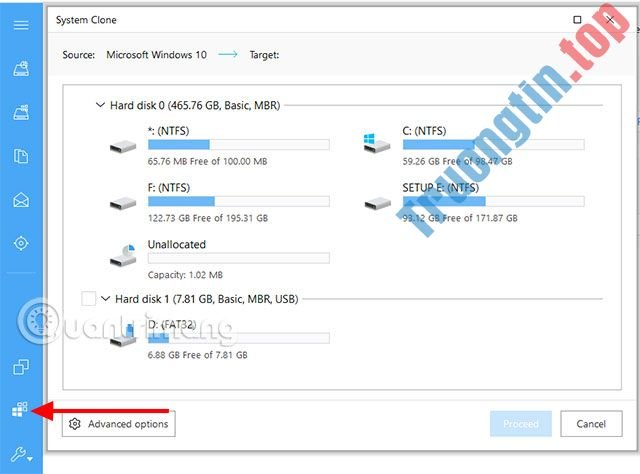Click the "Microsoft Windows 10" source text
This screenshot has height=474, width=640.
click(156, 55)
